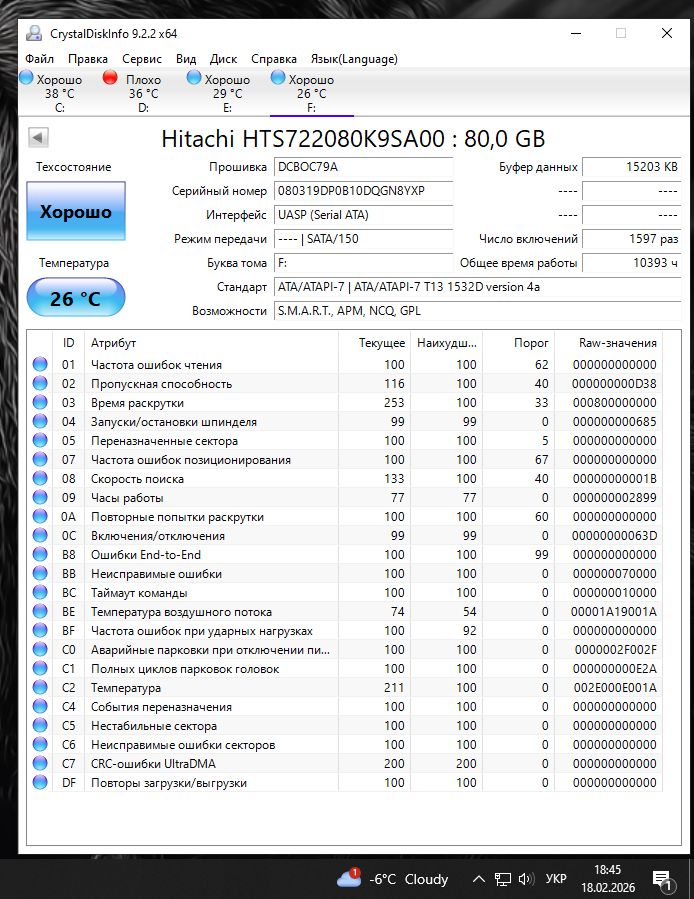694x899 pixels.
Task: Click the Интерфейс field UASP (Serial ATA)
Action: point(364,215)
